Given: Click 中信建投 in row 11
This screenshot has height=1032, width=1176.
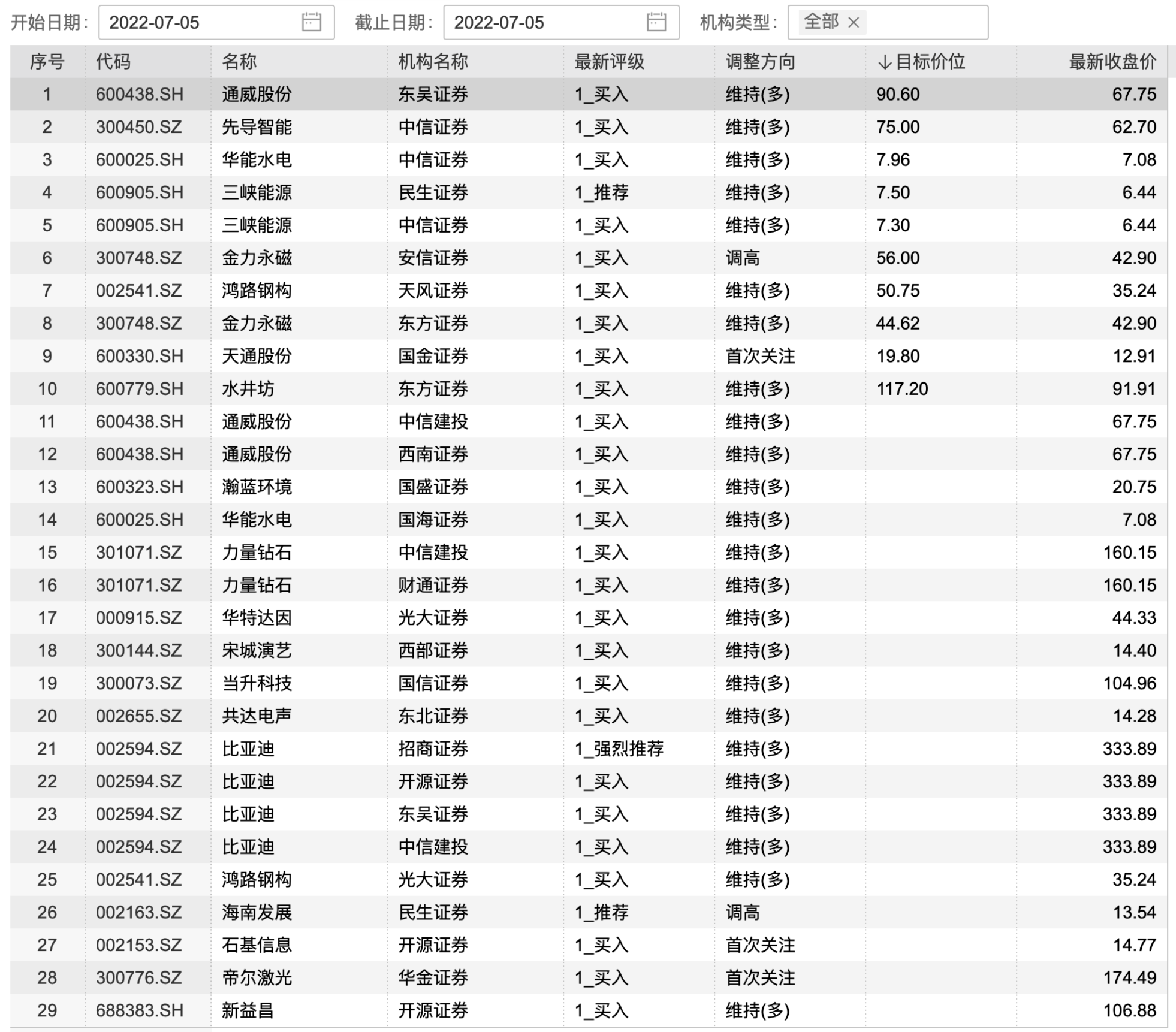Looking at the screenshot, I should (433, 421).
